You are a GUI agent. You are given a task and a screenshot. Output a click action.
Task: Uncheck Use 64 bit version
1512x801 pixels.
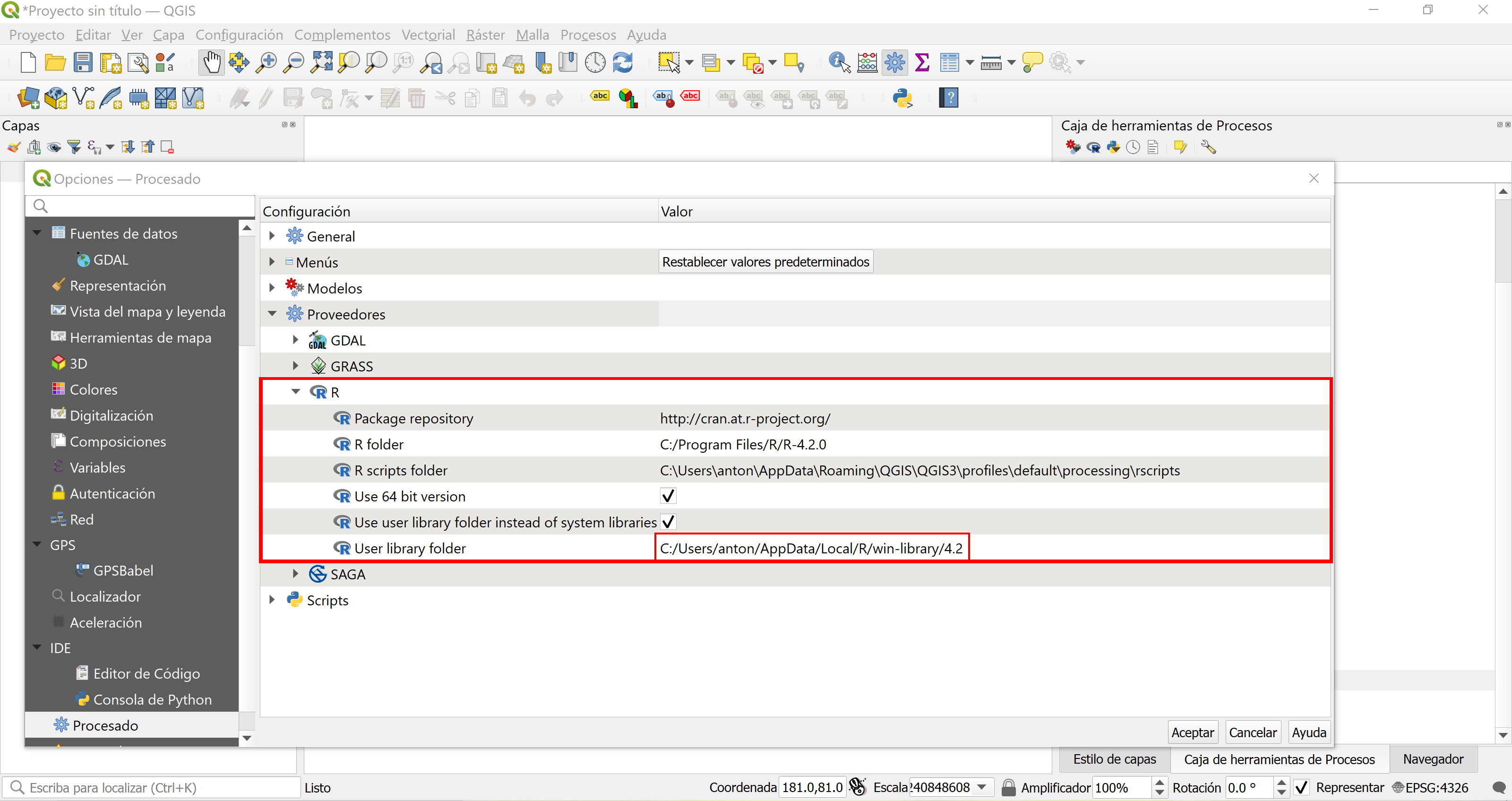(x=668, y=496)
